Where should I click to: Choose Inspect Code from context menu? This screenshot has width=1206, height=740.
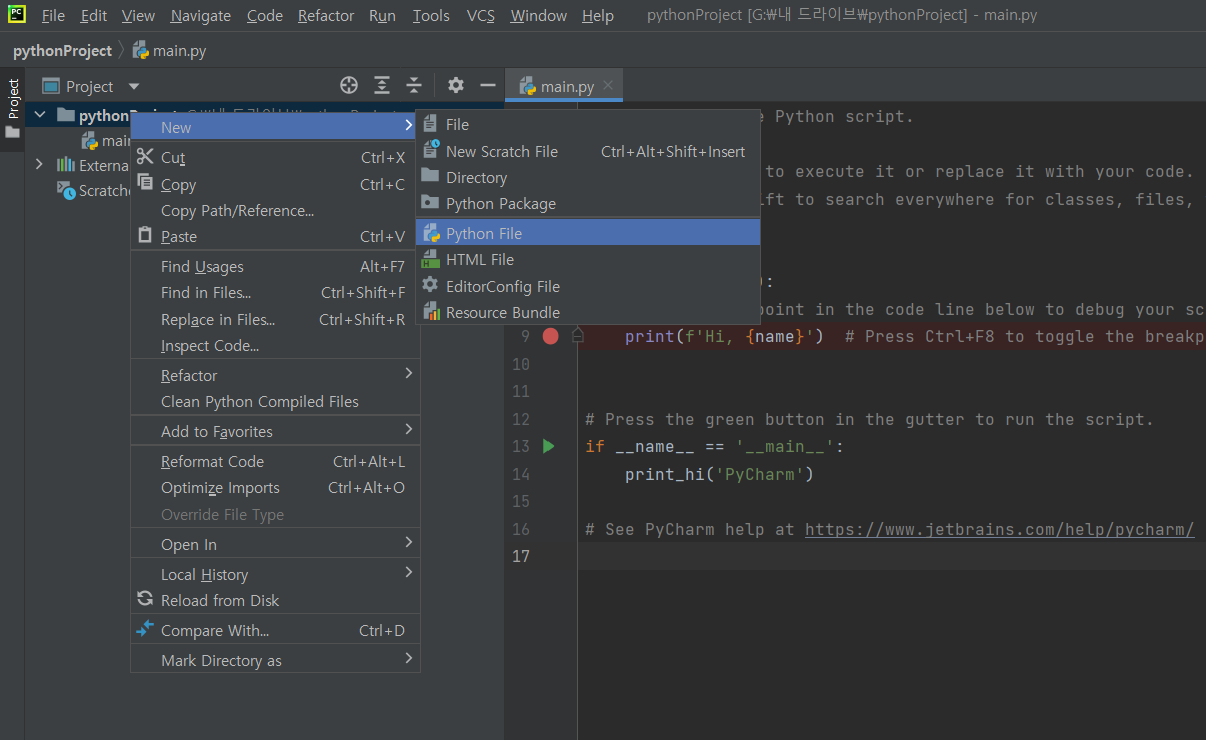[x=275, y=345]
